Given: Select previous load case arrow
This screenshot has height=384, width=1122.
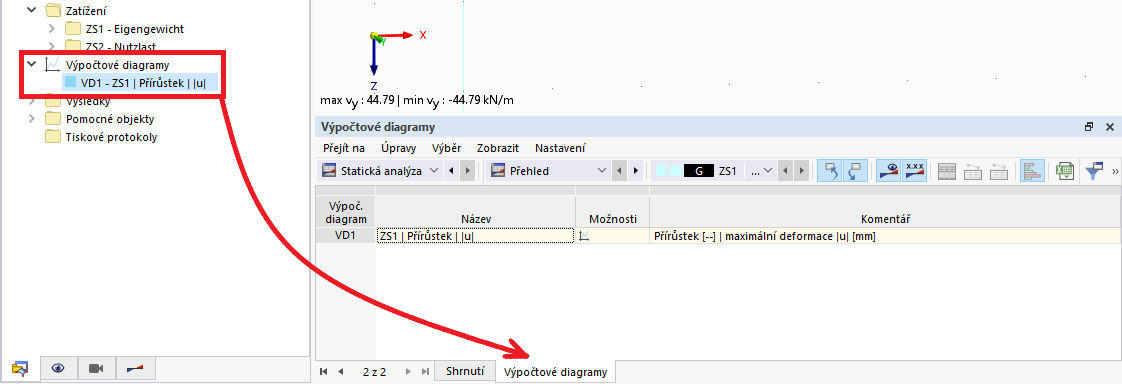Looking at the screenshot, I should [x=786, y=171].
